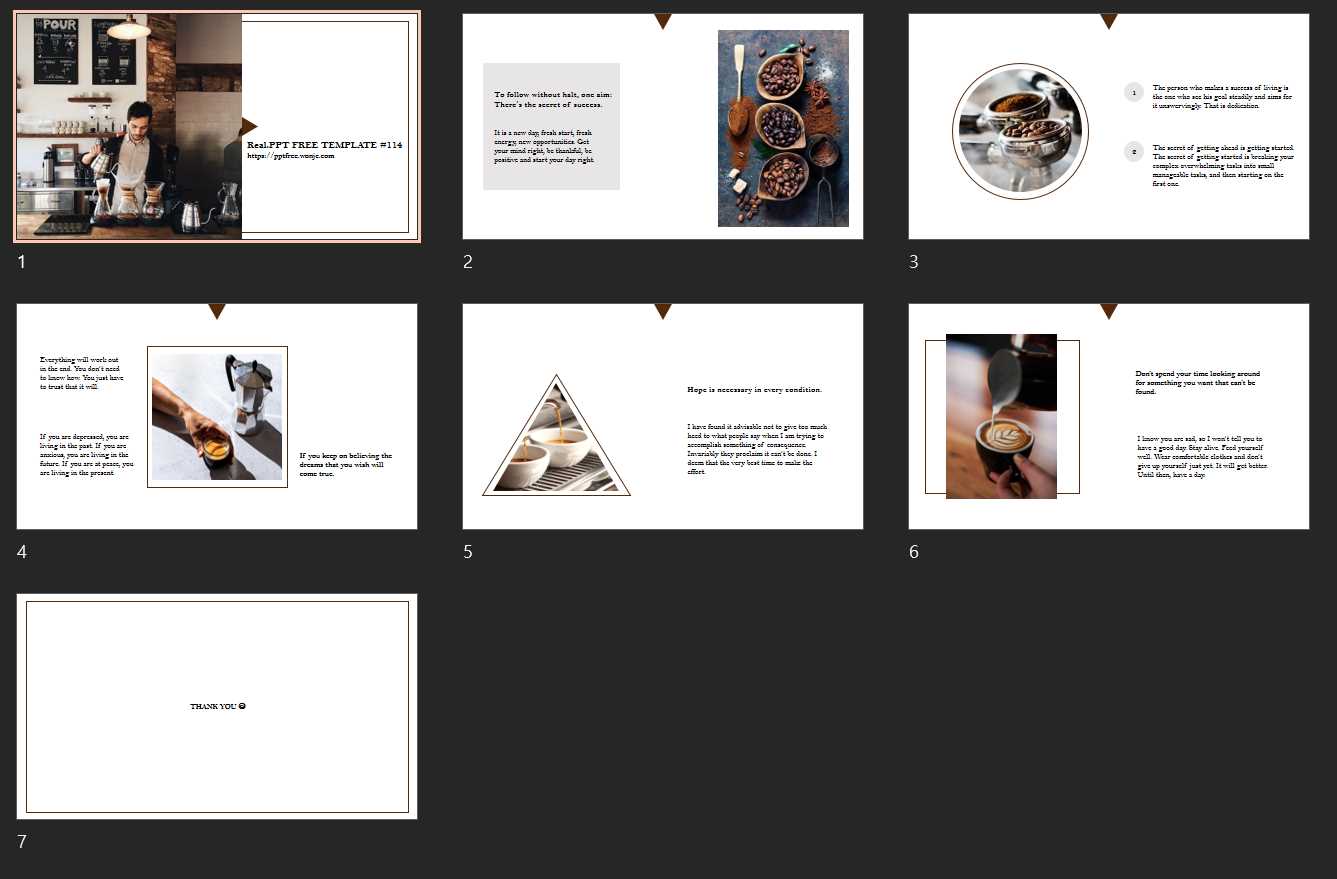The image size is (1337, 879).
Task: Click 'I have found it advisable' paragraph
Action: [757, 449]
